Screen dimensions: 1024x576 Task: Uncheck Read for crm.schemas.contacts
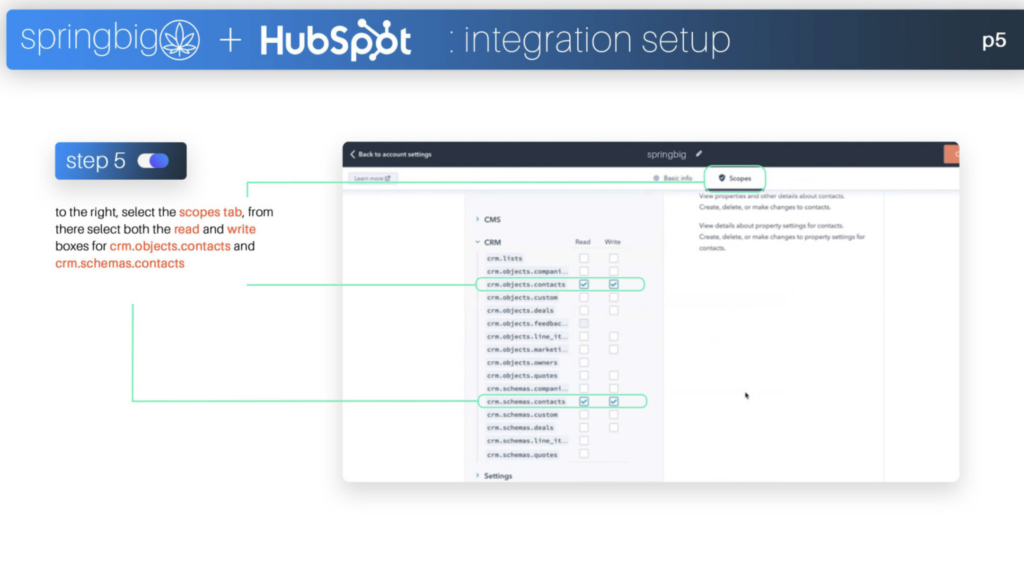click(584, 402)
